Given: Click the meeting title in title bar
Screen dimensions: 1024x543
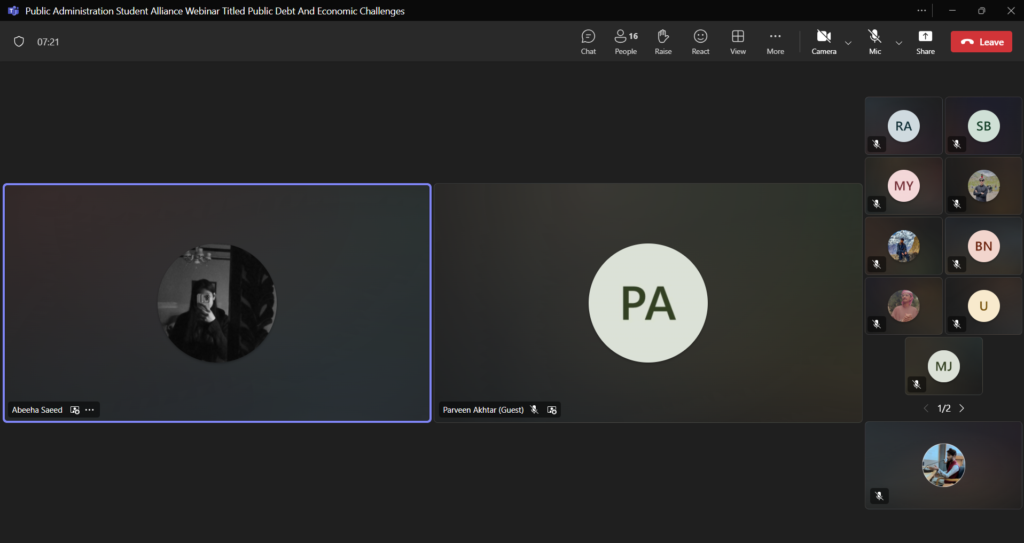Looking at the screenshot, I should pos(215,11).
